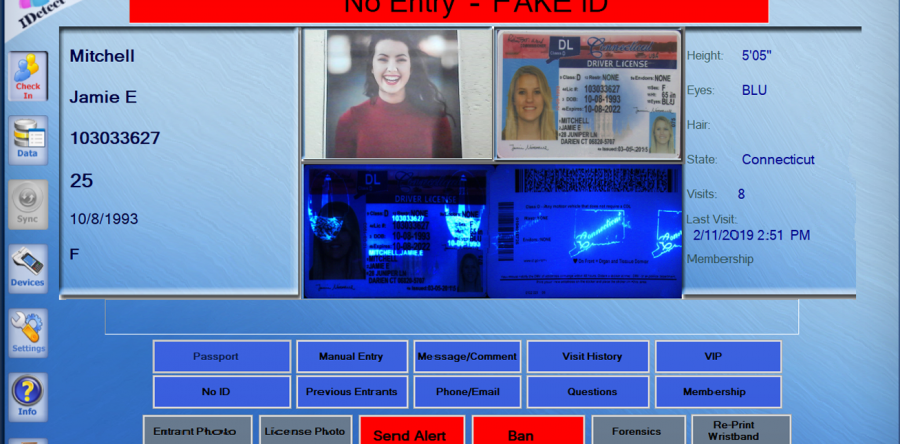Click the Data sidebar icon
Image resolution: width=900 pixels, height=444 pixels.
click(28, 139)
